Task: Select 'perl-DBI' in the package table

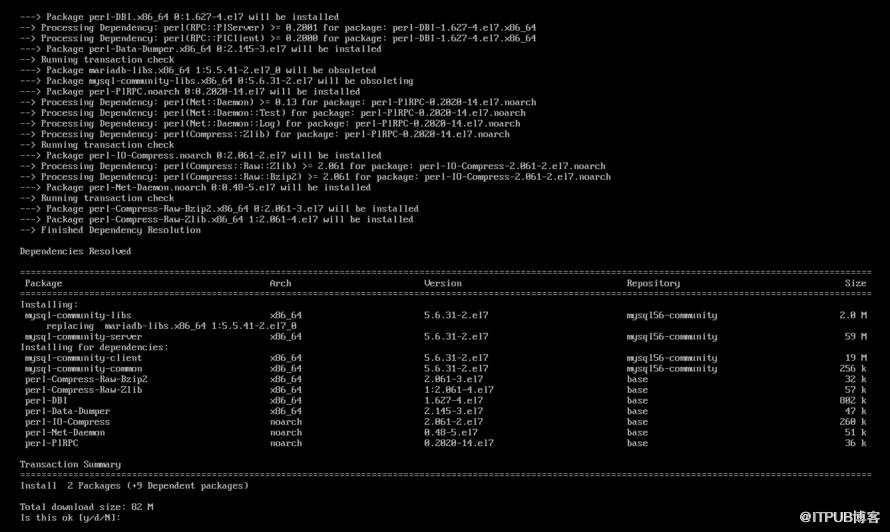Action: (x=45, y=400)
